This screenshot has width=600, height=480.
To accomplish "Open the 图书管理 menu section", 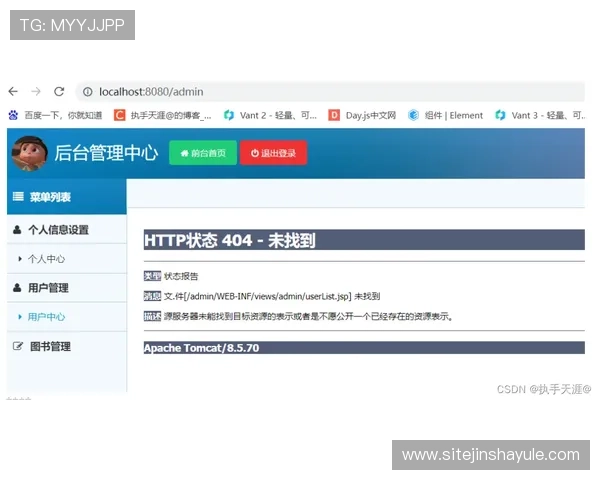I will pyautogui.click(x=67, y=346).
